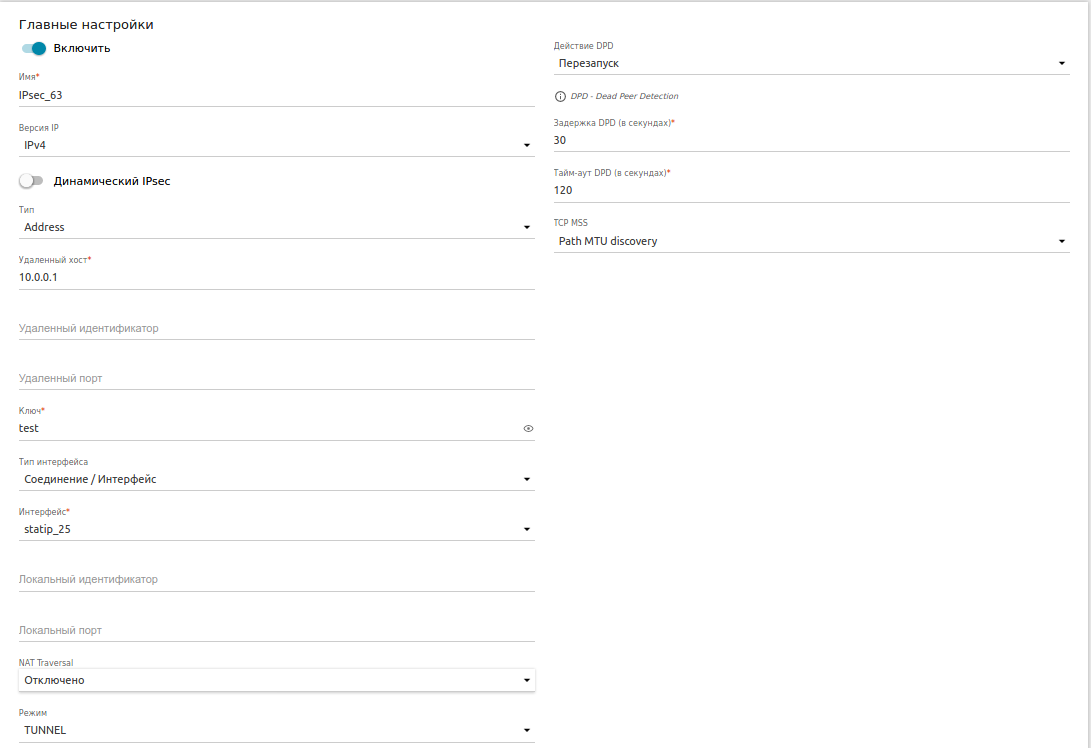Open the Тип интерфейса dropdown
Image resolution: width=1091 pixels, height=748 pixels.
[x=276, y=479]
